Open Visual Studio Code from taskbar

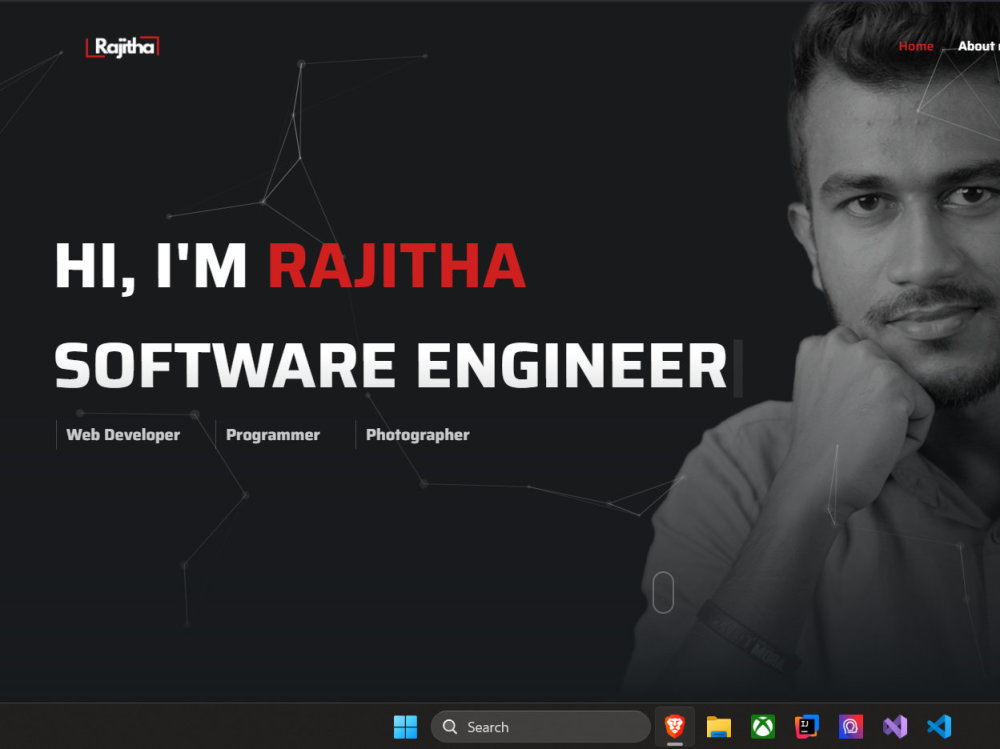[939, 727]
